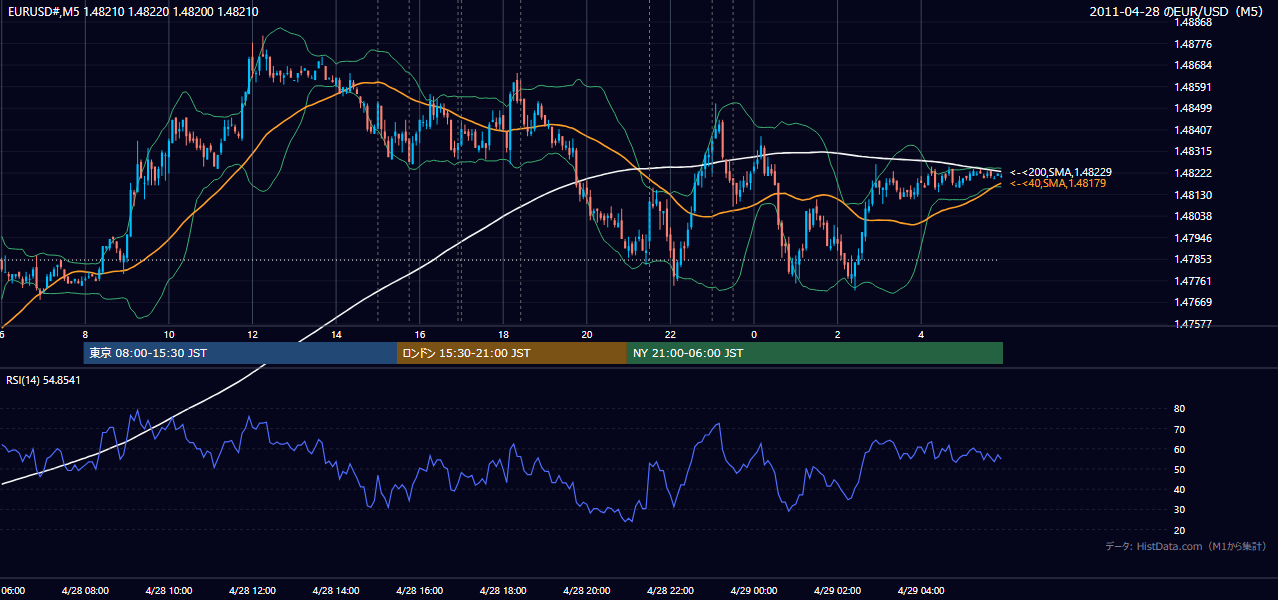Screen dimensions: 1278x600
Task: Click the 1.47853 price axis label
Action: [1193, 259]
